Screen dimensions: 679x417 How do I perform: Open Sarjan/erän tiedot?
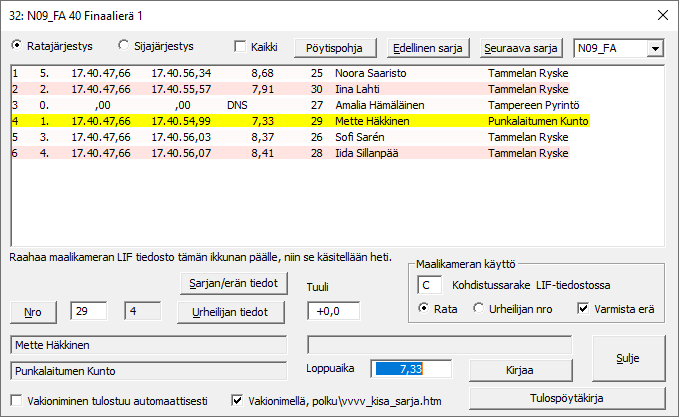[x=235, y=281]
